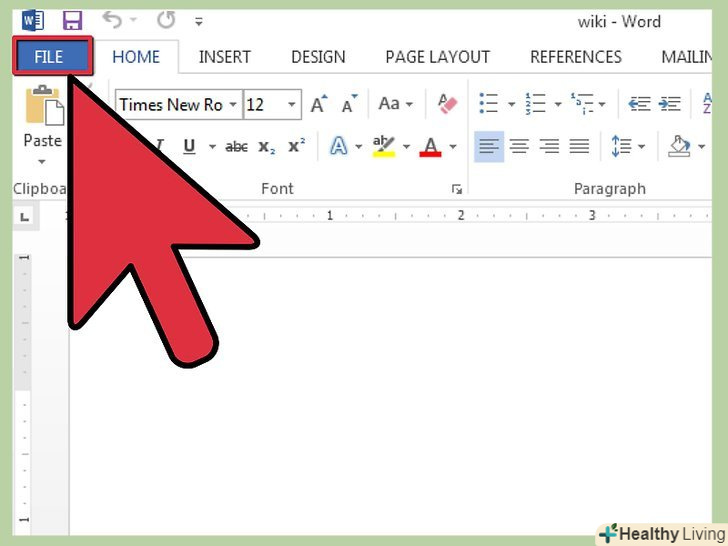Click the Increase Indent icon

(670, 104)
